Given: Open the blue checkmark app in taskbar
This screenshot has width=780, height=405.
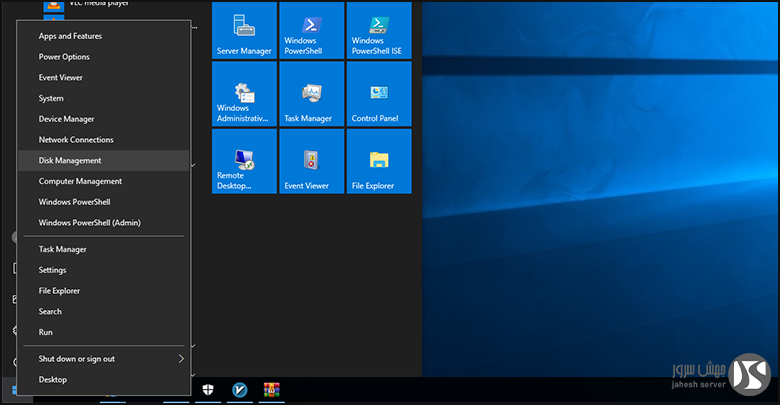Looking at the screenshot, I should point(240,390).
